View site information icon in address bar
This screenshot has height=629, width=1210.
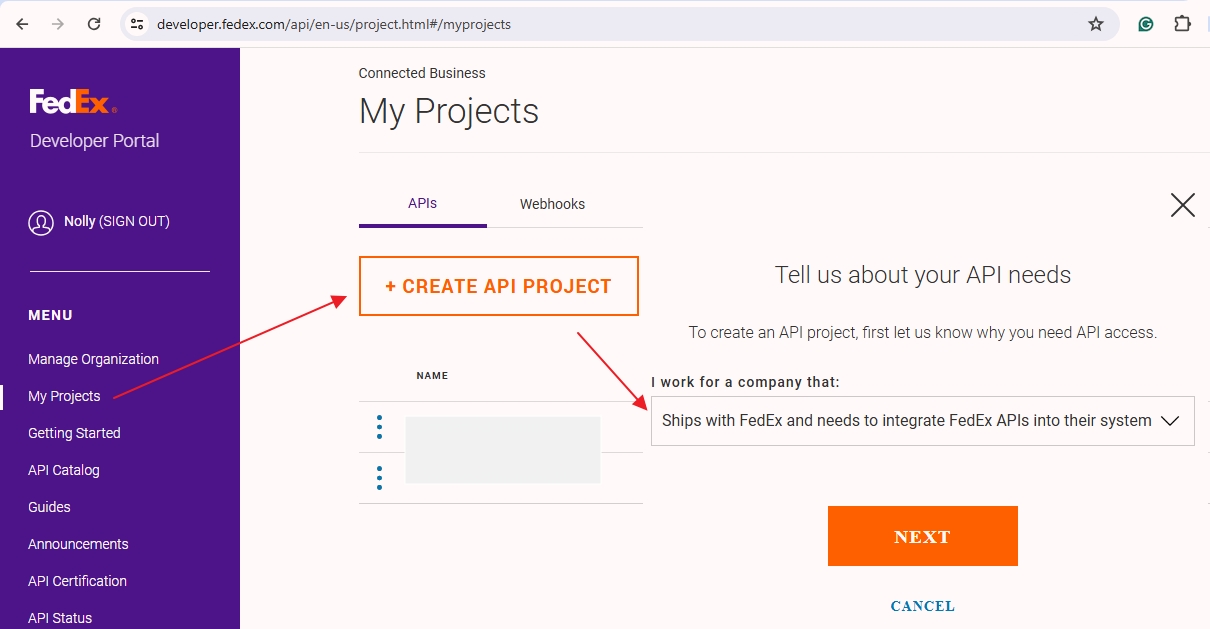(x=138, y=24)
